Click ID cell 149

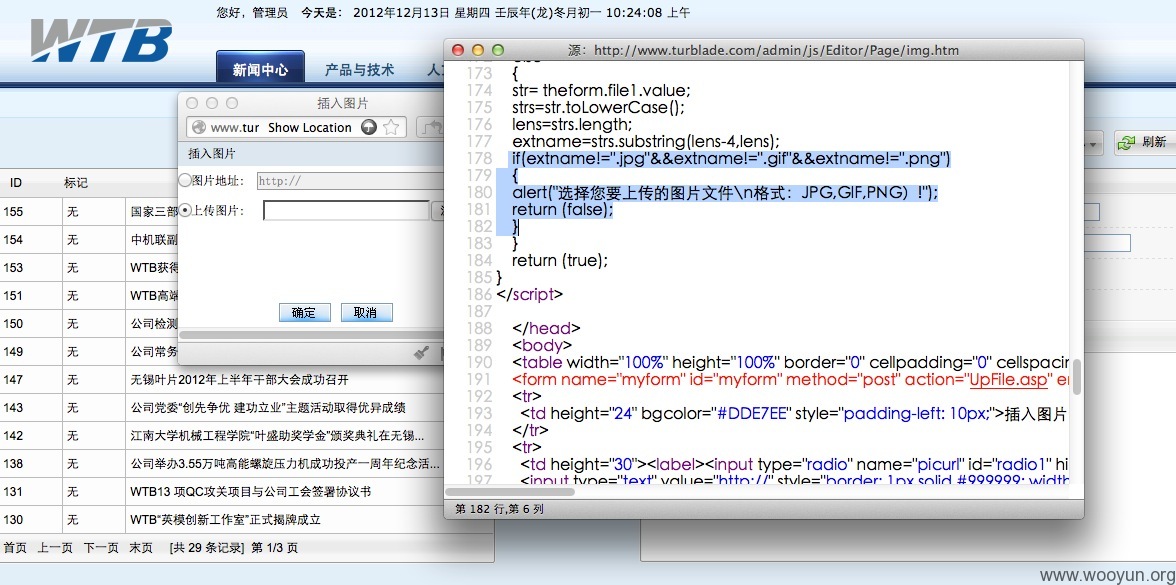[x=14, y=352]
